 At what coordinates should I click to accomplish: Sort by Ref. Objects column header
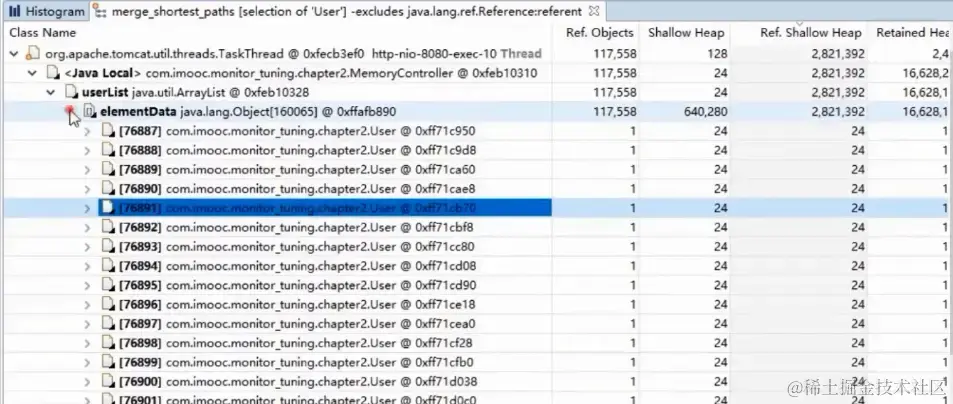599,33
